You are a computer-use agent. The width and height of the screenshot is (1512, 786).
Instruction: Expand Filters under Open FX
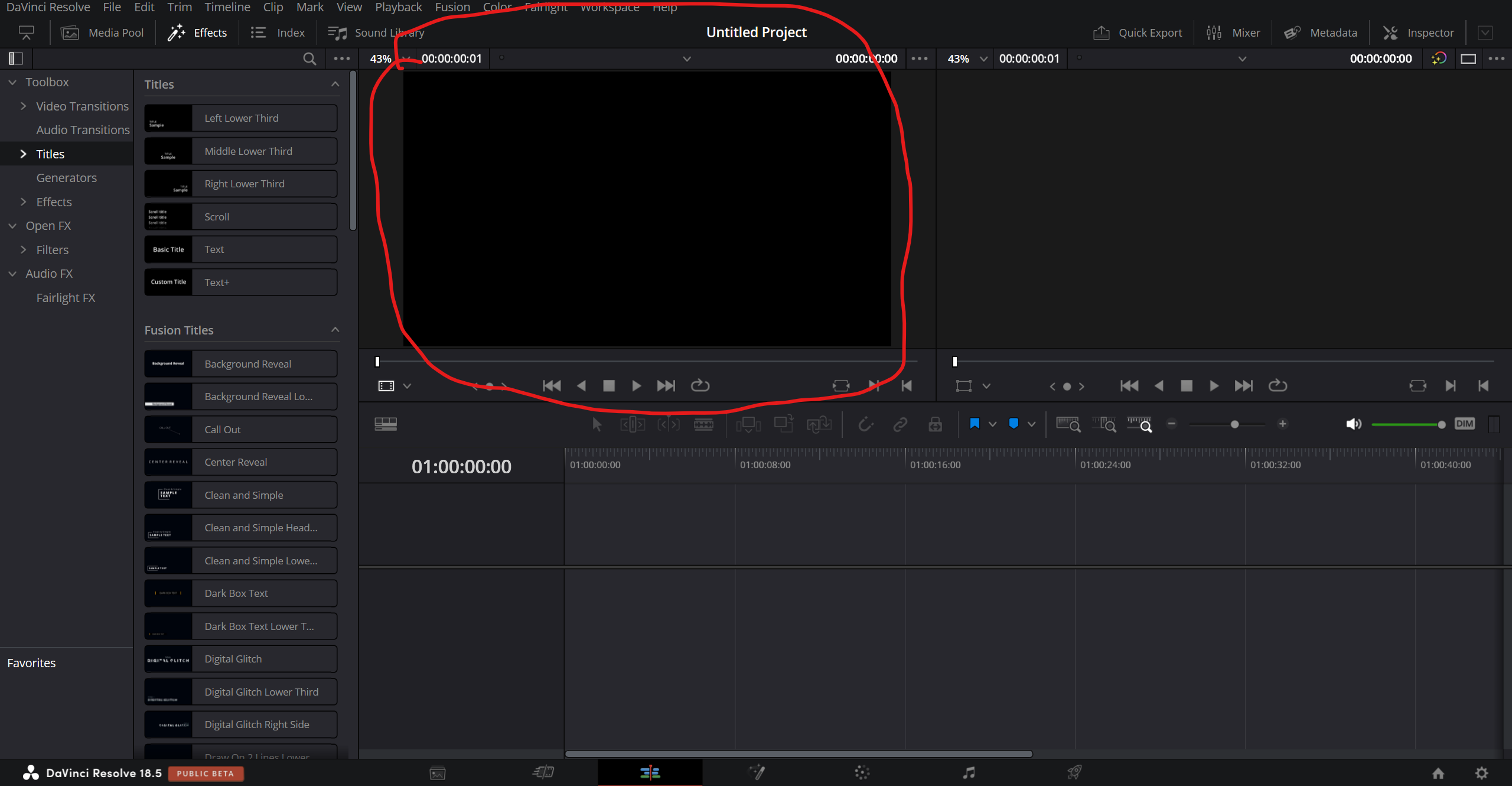(24, 249)
